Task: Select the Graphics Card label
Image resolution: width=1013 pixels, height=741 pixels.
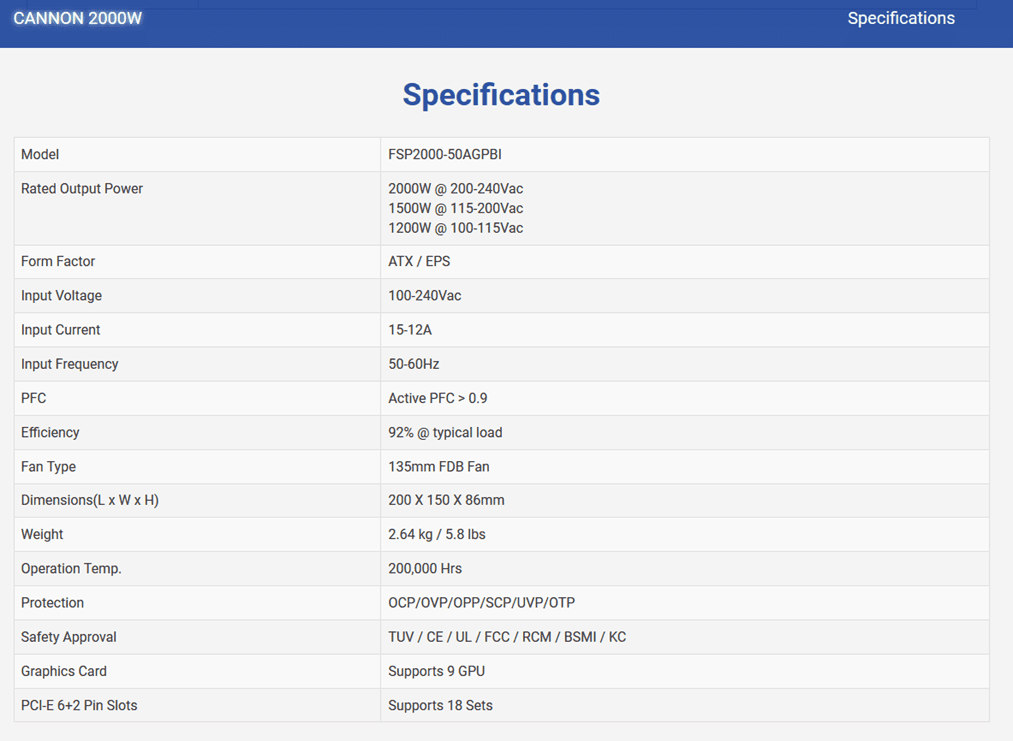Action: [x=64, y=671]
